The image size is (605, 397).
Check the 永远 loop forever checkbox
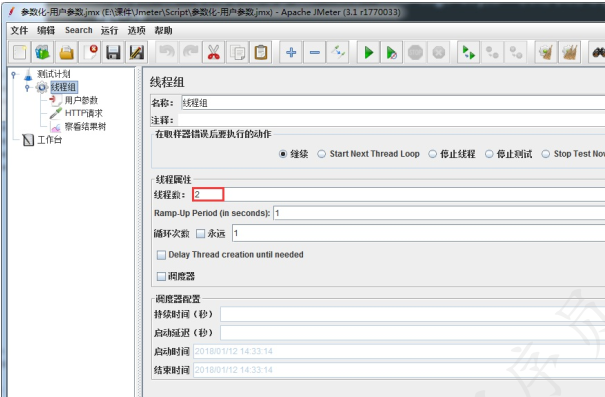[200, 233]
